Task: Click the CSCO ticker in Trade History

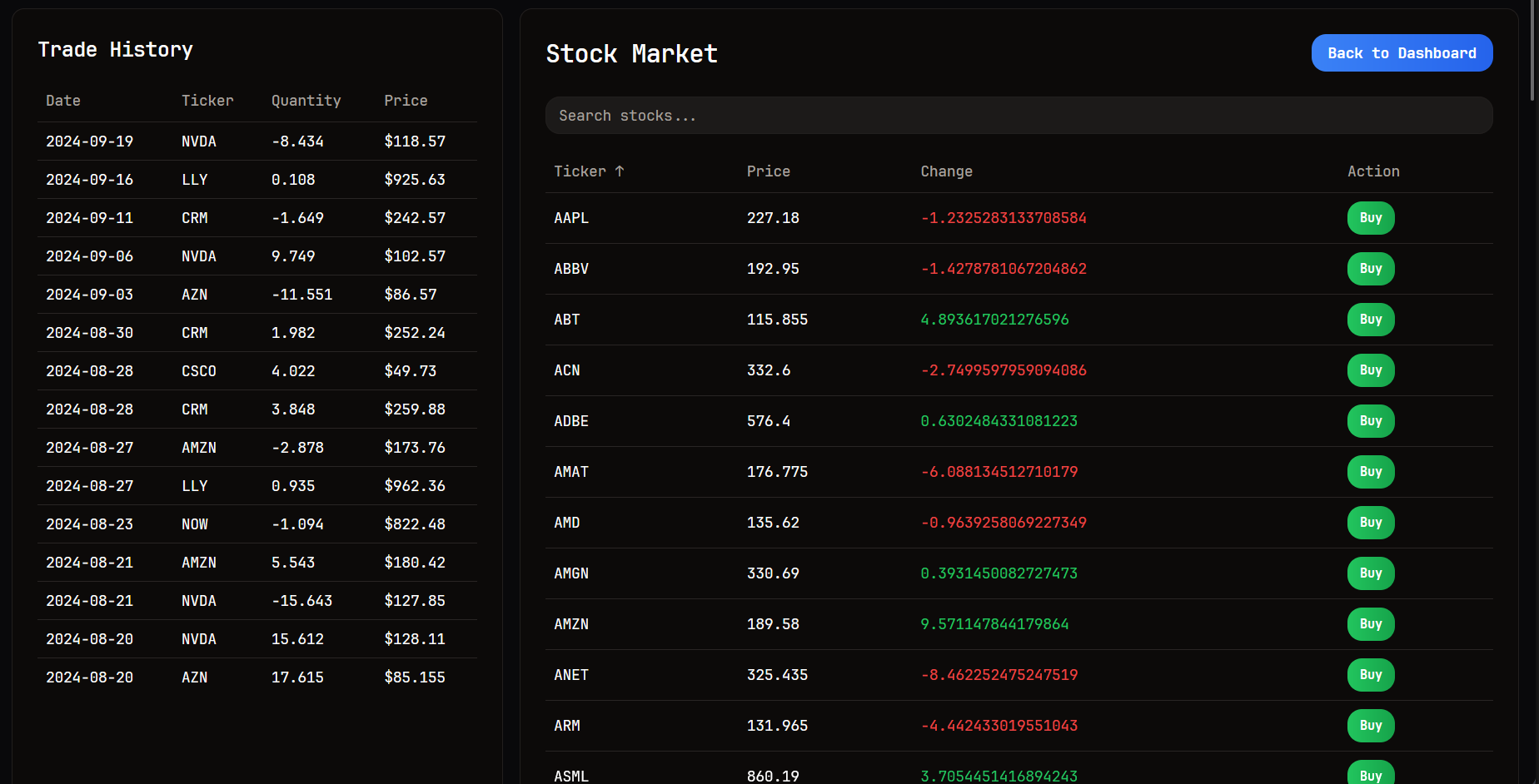Action: tap(199, 371)
